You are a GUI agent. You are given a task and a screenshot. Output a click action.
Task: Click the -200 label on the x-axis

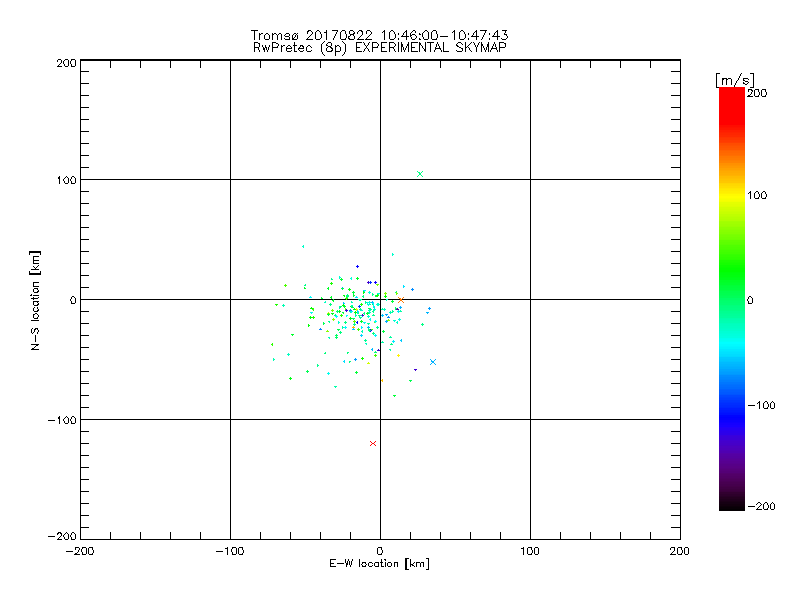(x=80, y=551)
